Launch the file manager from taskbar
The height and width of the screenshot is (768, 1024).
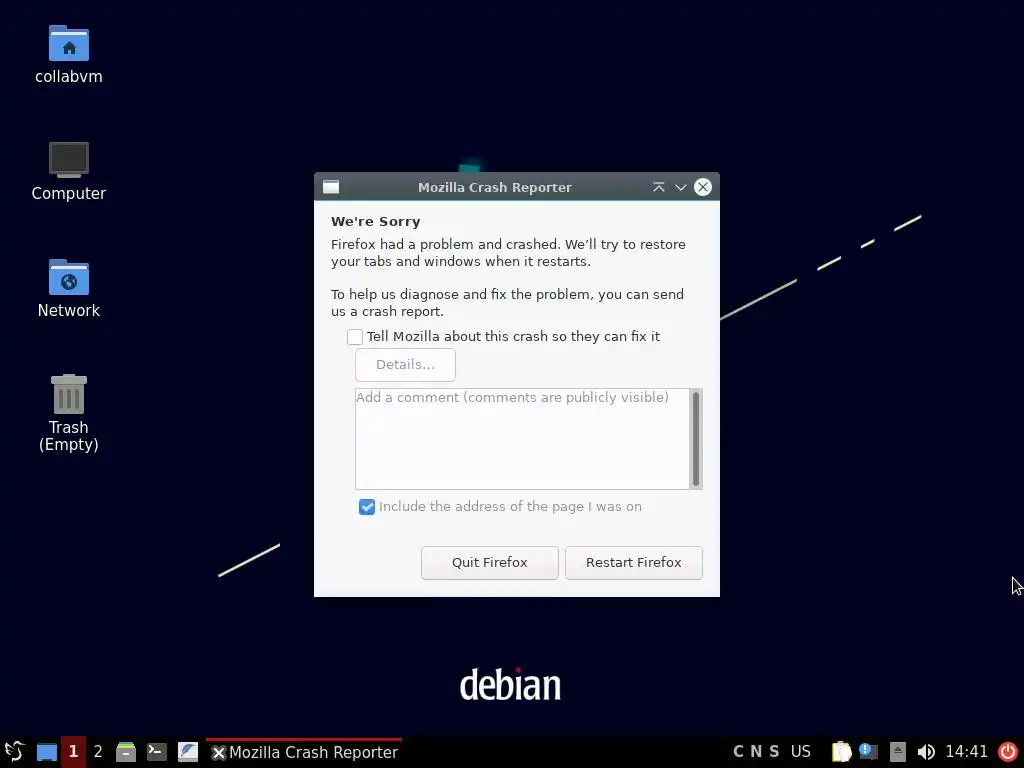(126, 752)
